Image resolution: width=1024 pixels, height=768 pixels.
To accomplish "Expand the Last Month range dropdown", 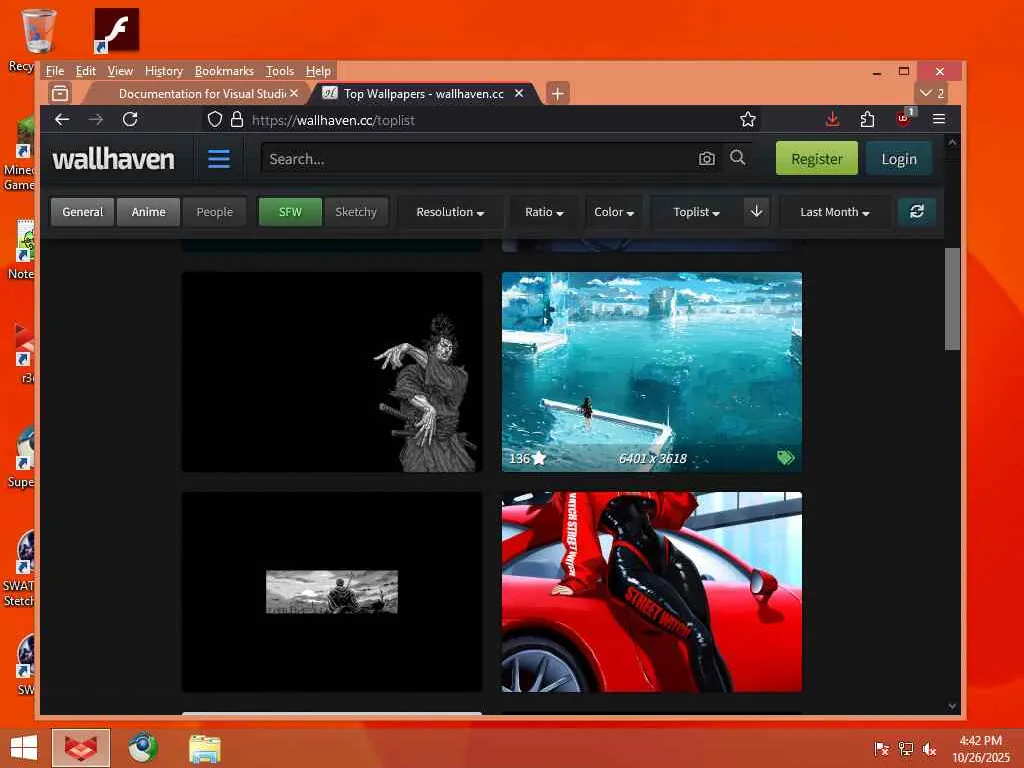I will coord(835,212).
